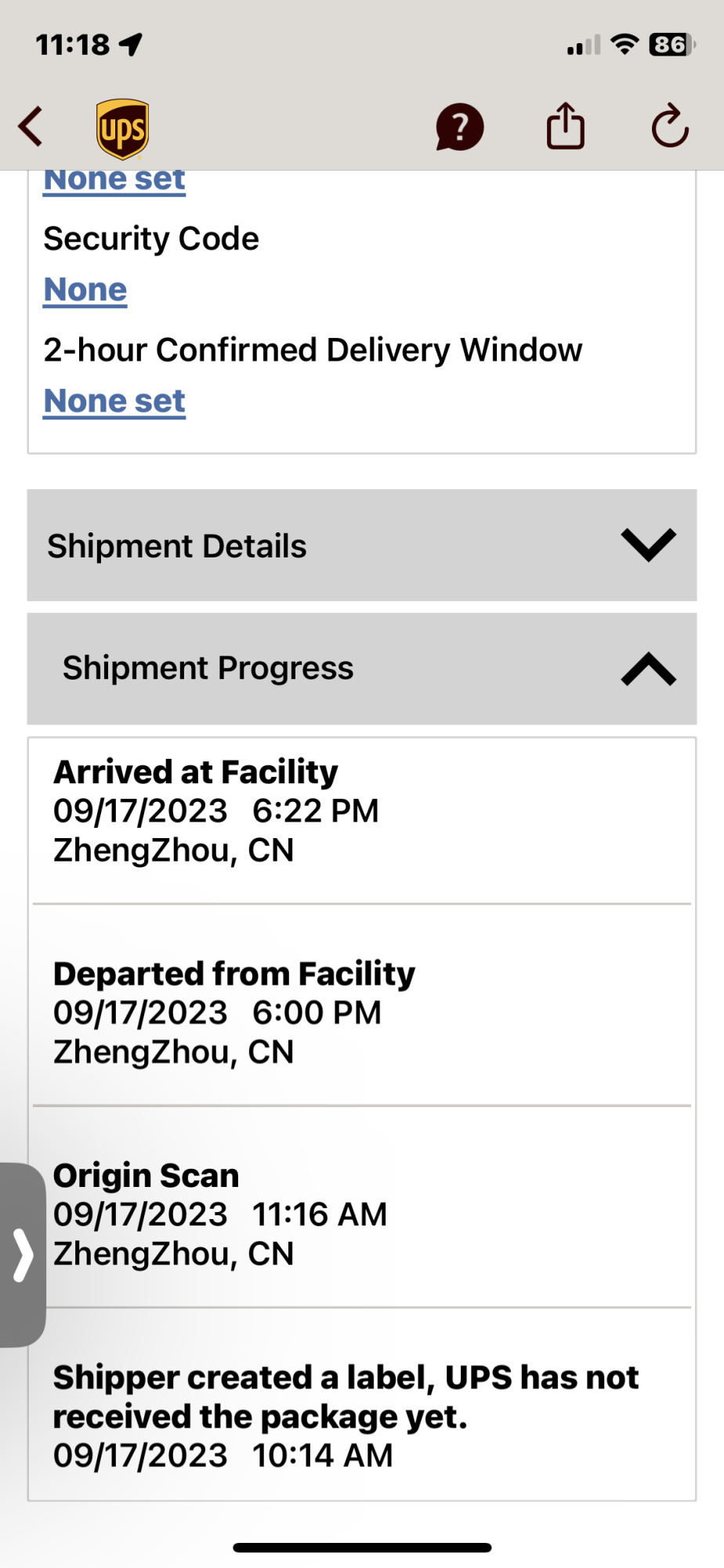Viewport: 724px width, 1568px height.
Task: Open the help chat question icon
Action: (x=460, y=127)
